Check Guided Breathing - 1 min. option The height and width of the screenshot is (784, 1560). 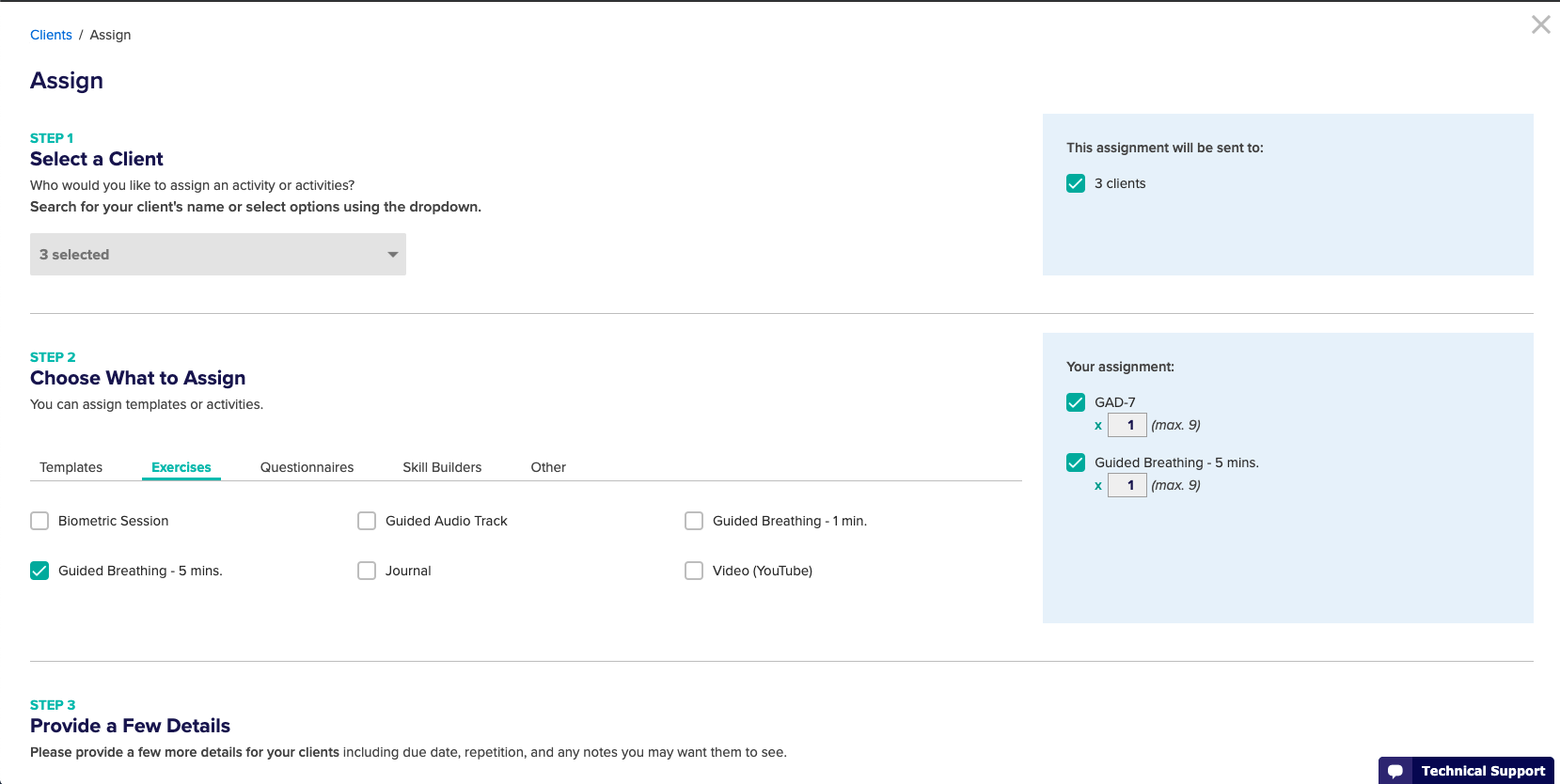694,521
